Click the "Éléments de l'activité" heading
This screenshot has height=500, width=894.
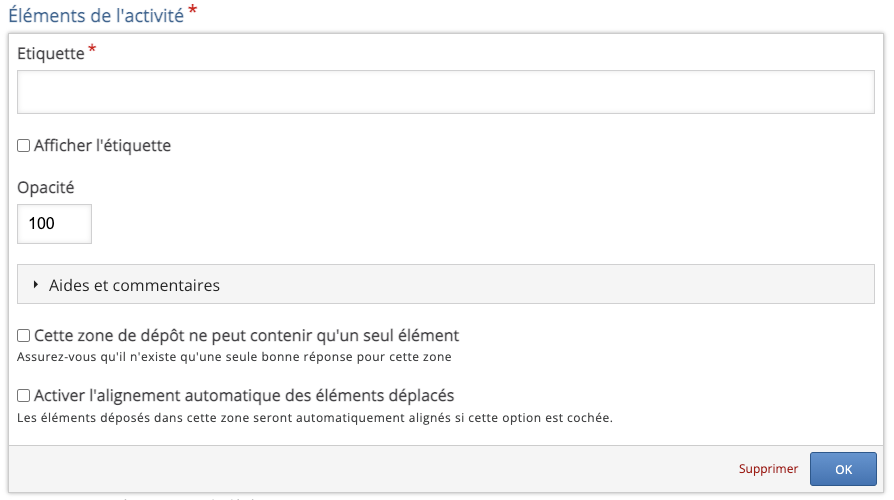[x=96, y=14]
